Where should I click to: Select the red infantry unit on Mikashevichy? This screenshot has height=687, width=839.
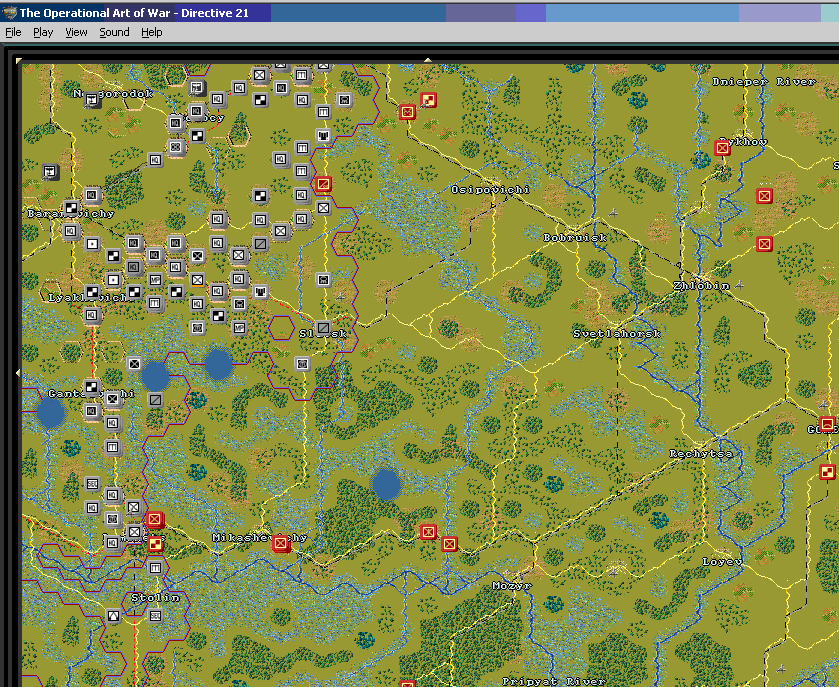tap(280, 544)
